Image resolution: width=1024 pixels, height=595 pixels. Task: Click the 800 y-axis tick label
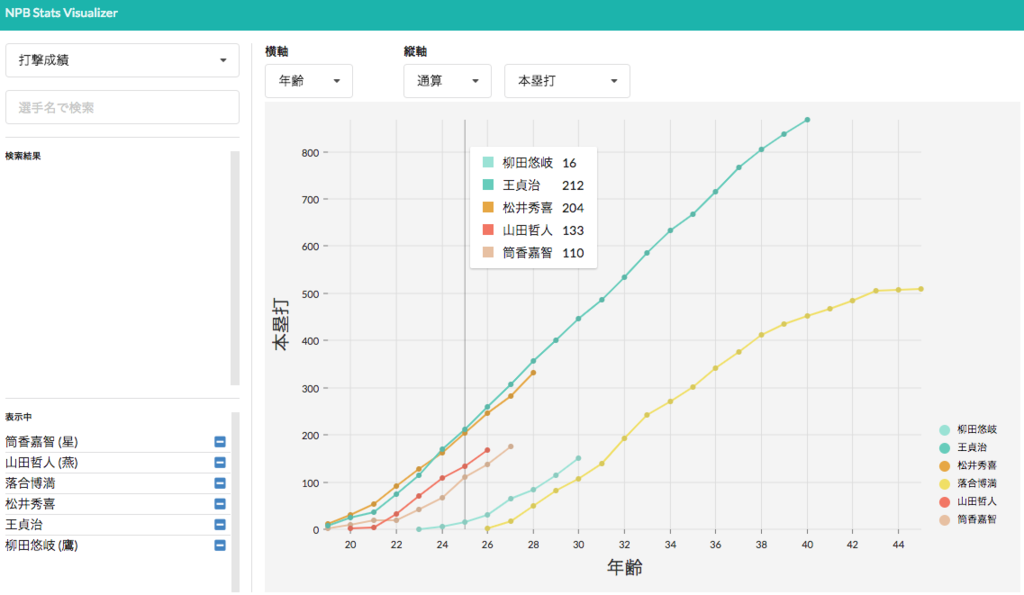pos(310,153)
